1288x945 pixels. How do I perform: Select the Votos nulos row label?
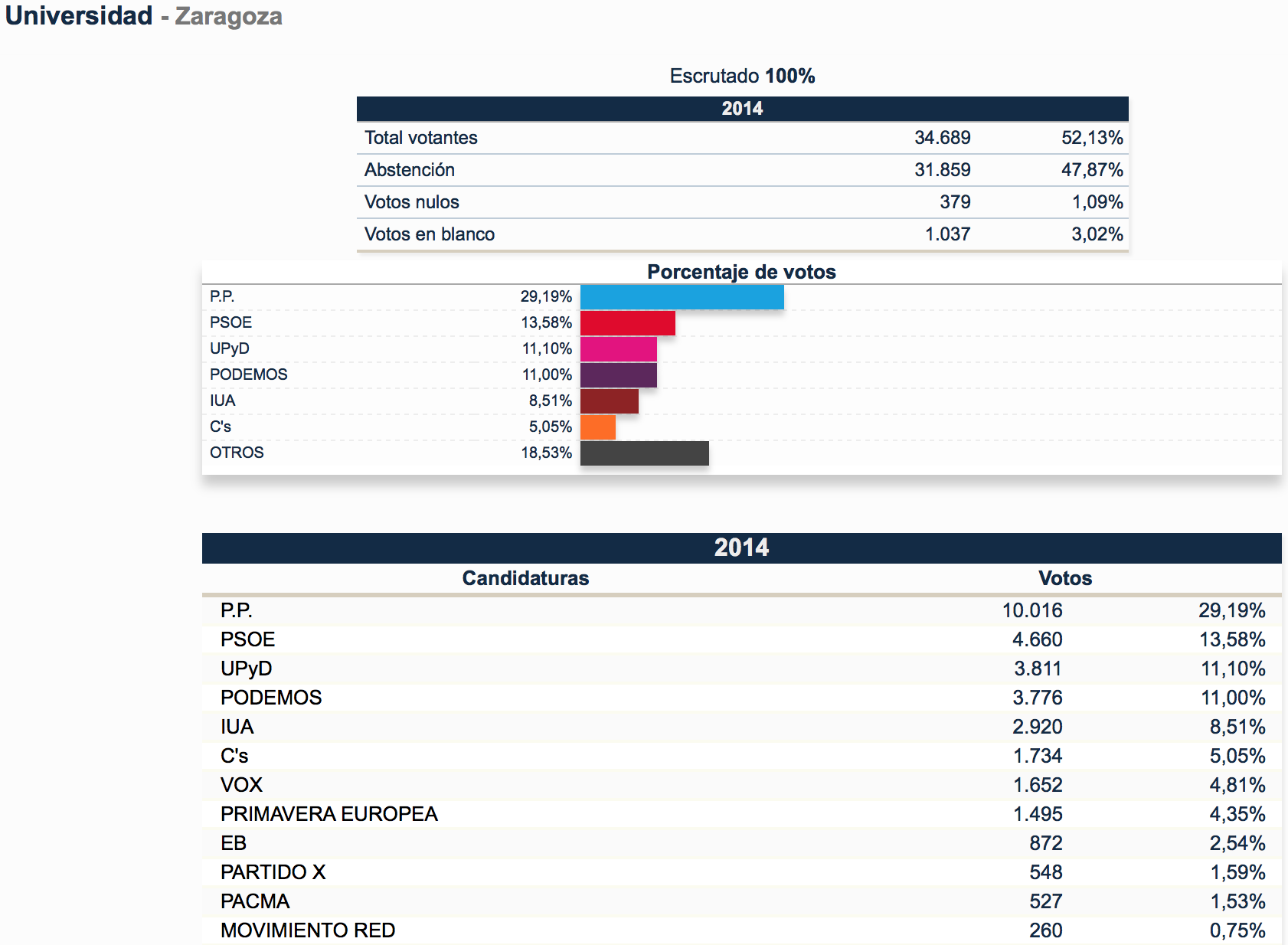(412, 202)
